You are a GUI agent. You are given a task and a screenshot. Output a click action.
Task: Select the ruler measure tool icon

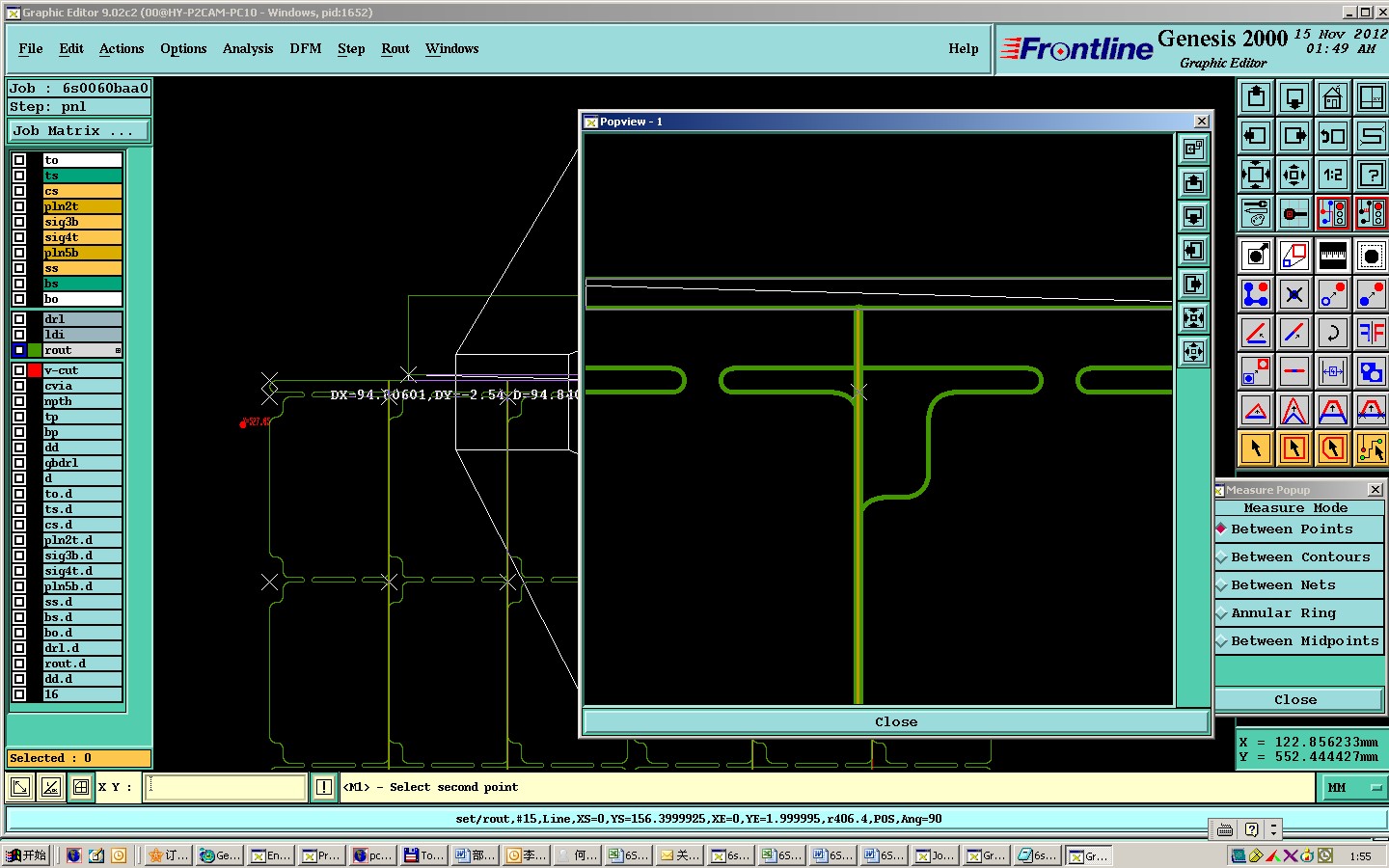tap(1333, 256)
